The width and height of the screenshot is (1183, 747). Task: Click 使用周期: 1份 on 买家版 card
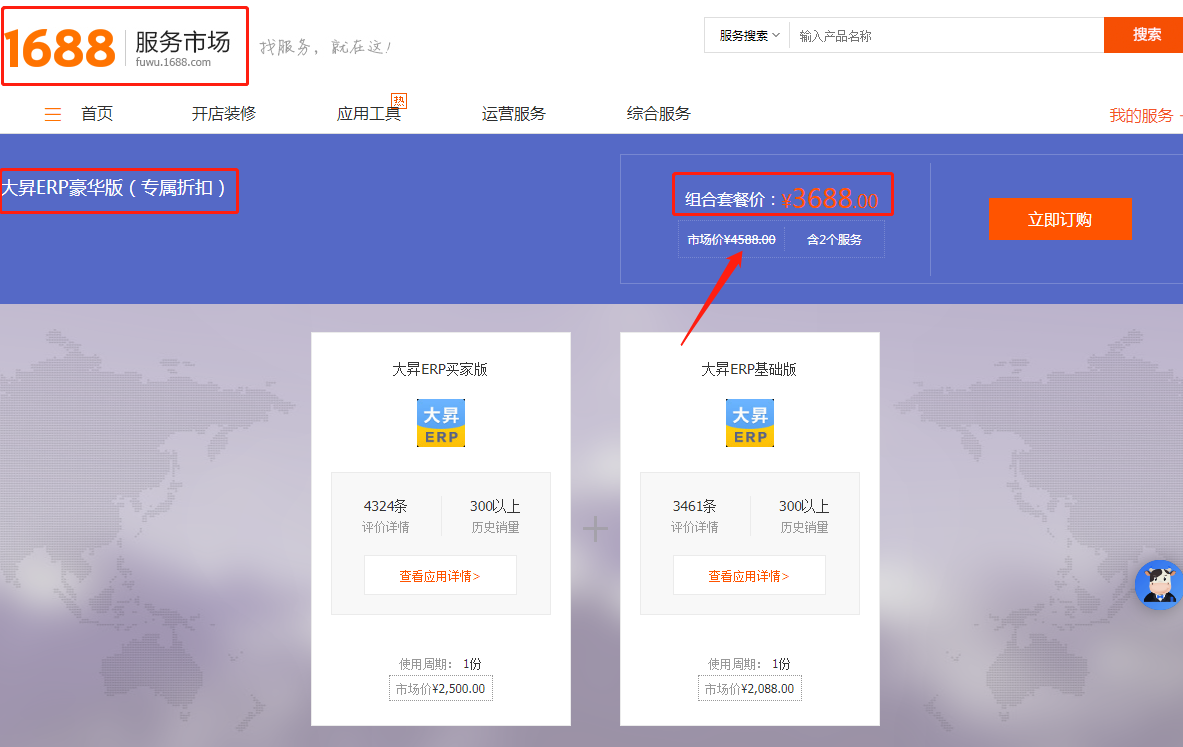[440, 664]
